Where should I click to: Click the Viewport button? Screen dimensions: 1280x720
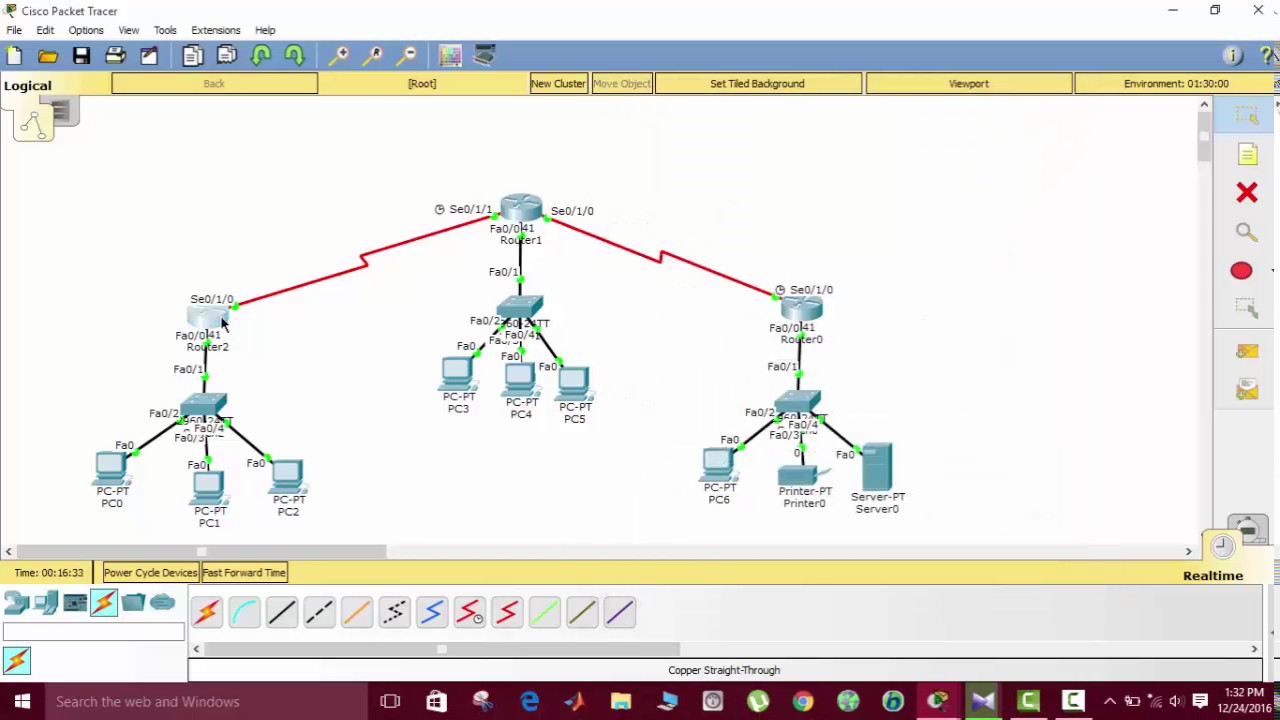[x=968, y=84]
